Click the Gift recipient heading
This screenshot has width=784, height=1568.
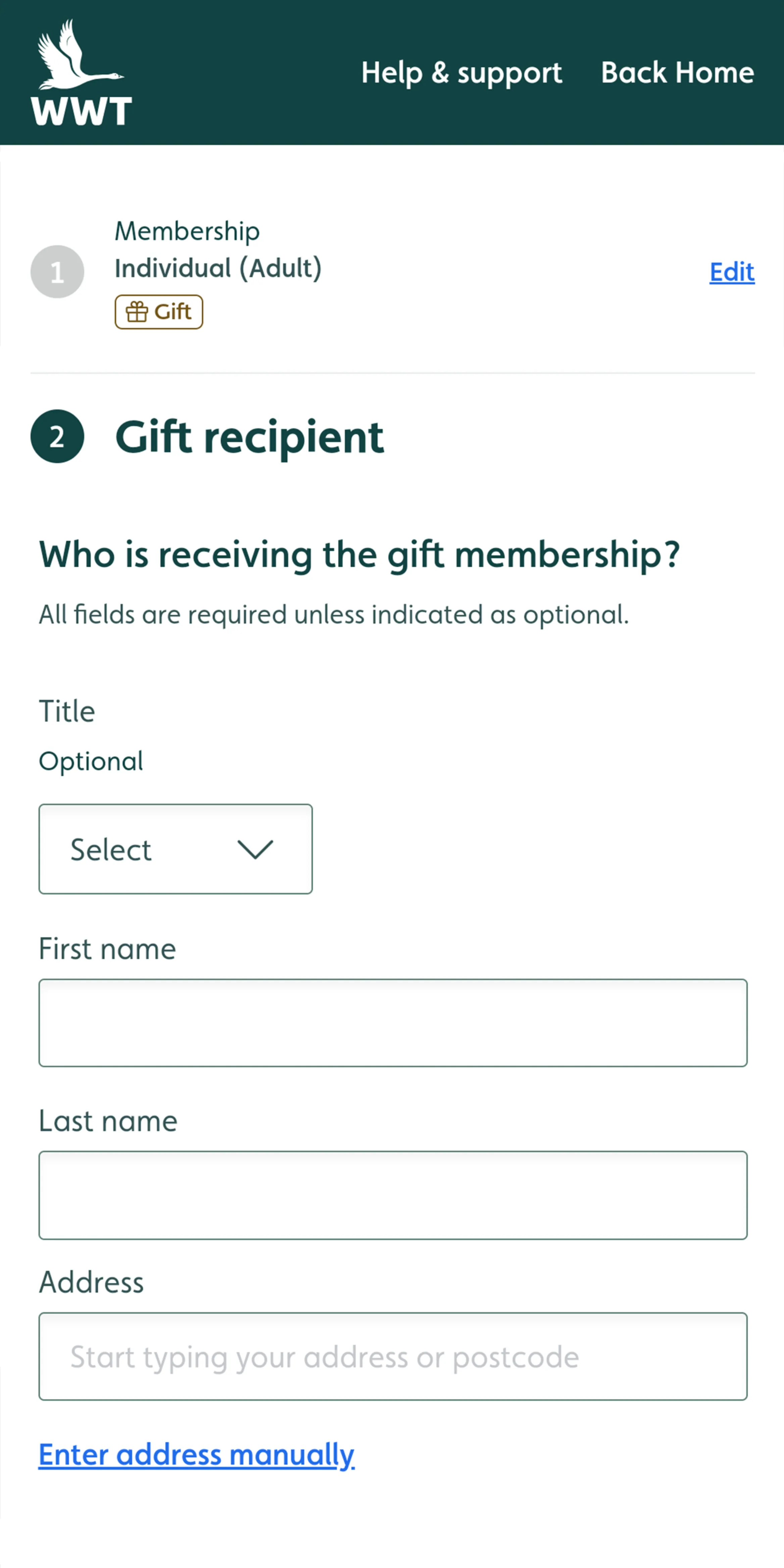(250, 437)
